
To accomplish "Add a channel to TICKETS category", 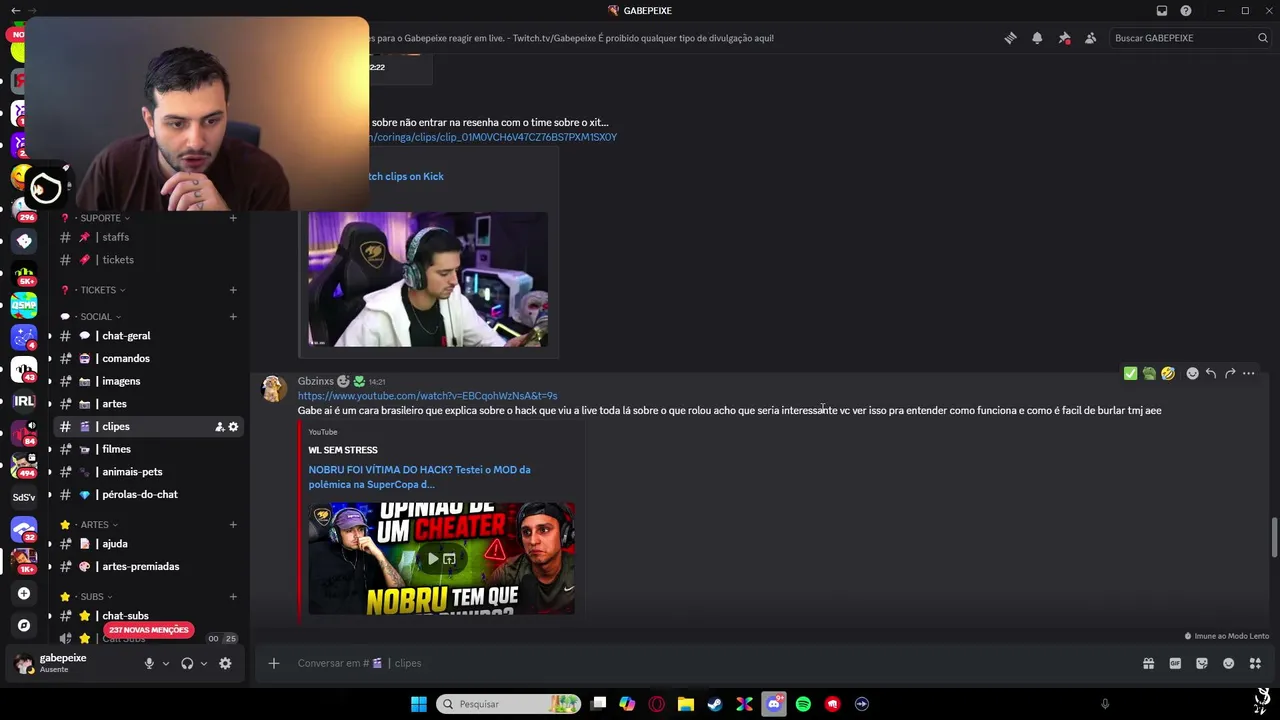I will tap(233, 290).
